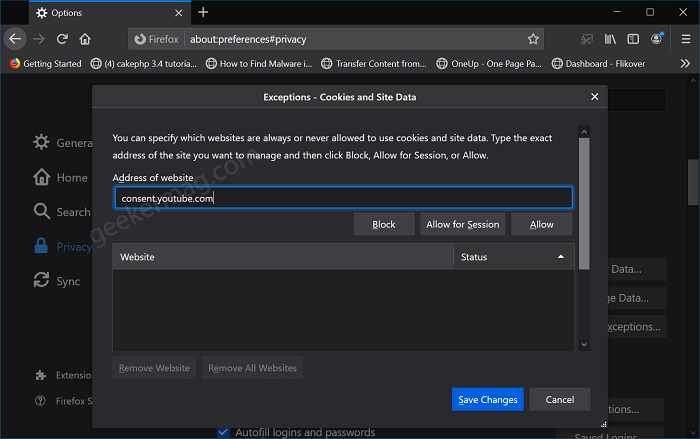
Task: Click the Address of website input field
Action: coord(343,197)
